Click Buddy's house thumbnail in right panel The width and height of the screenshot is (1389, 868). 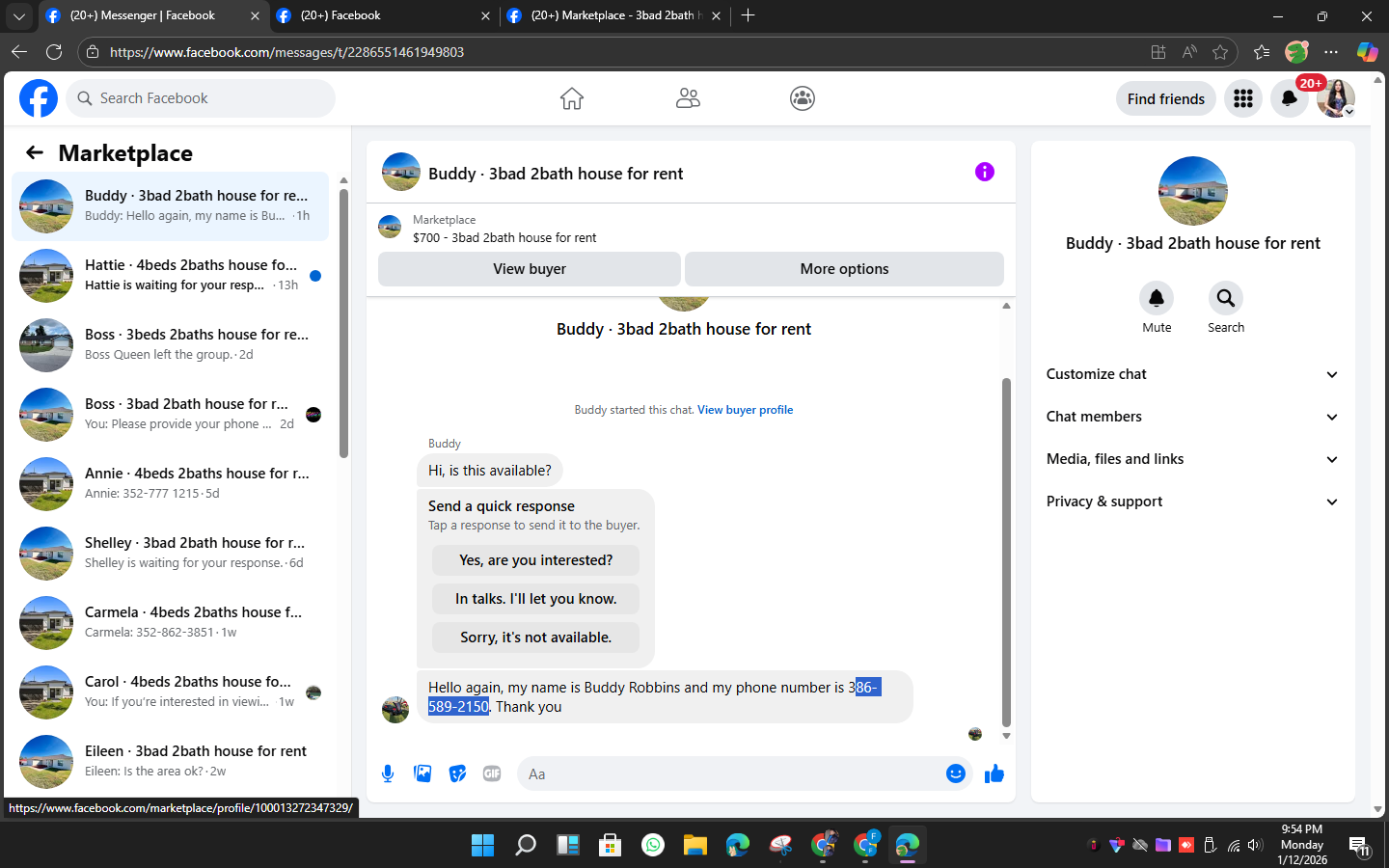[x=1193, y=191]
